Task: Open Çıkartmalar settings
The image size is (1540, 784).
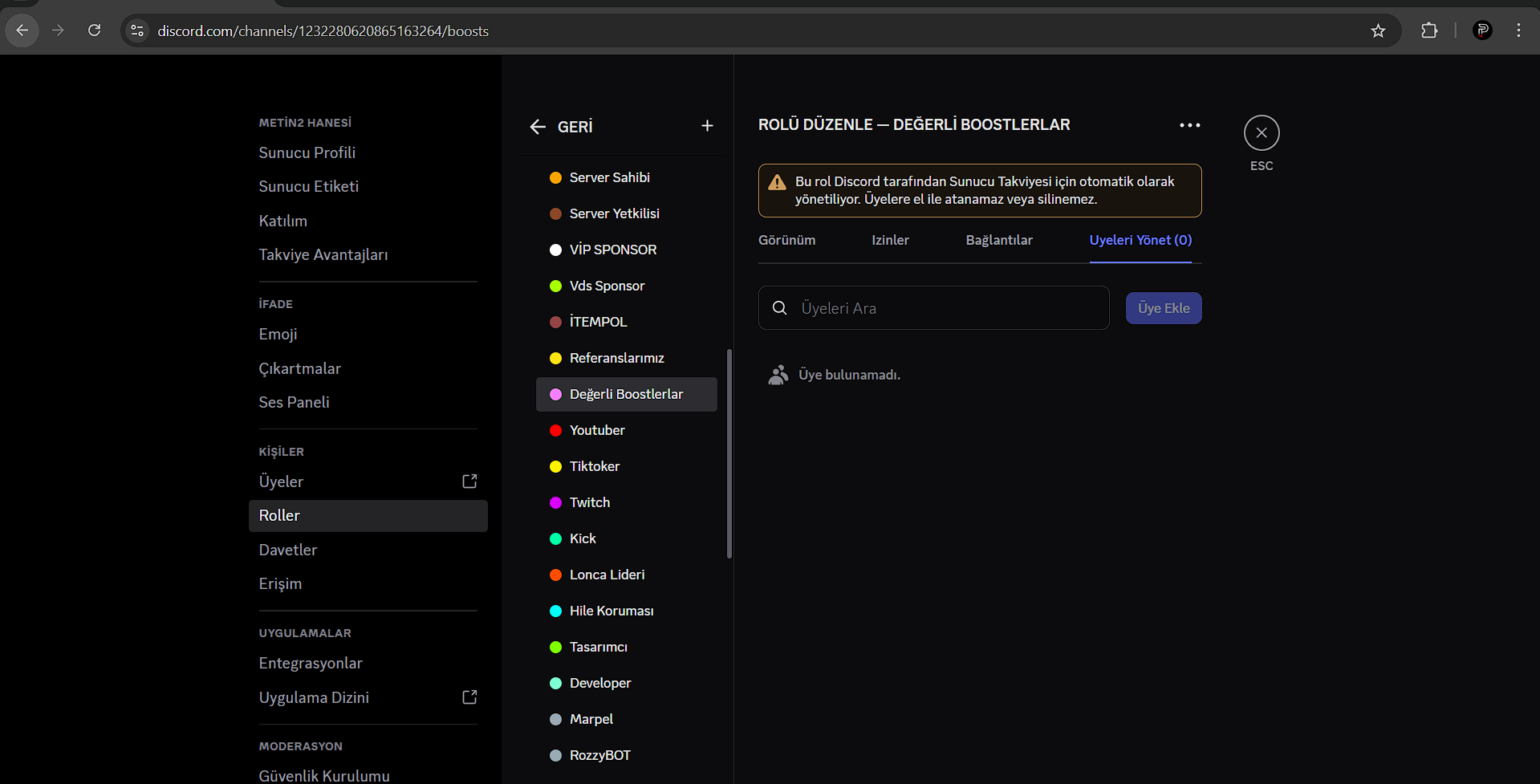Action: point(368,368)
